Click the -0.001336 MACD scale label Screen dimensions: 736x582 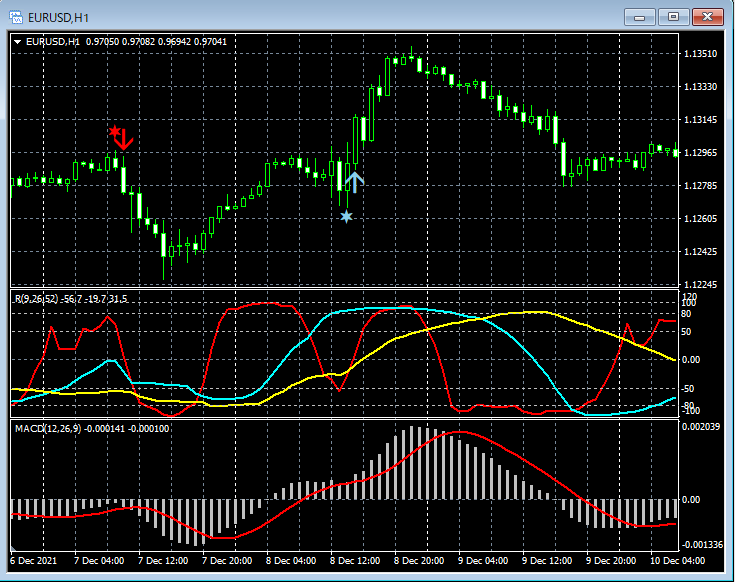[704, 544]
